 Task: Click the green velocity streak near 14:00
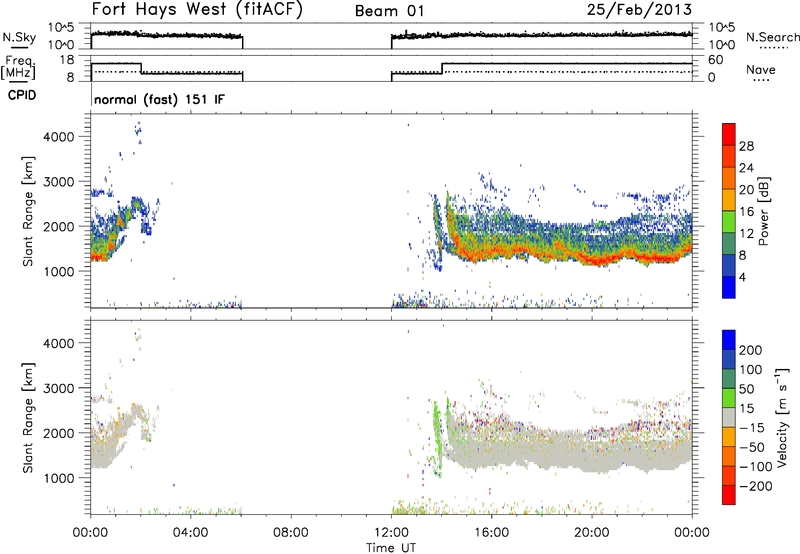point(437,439)
